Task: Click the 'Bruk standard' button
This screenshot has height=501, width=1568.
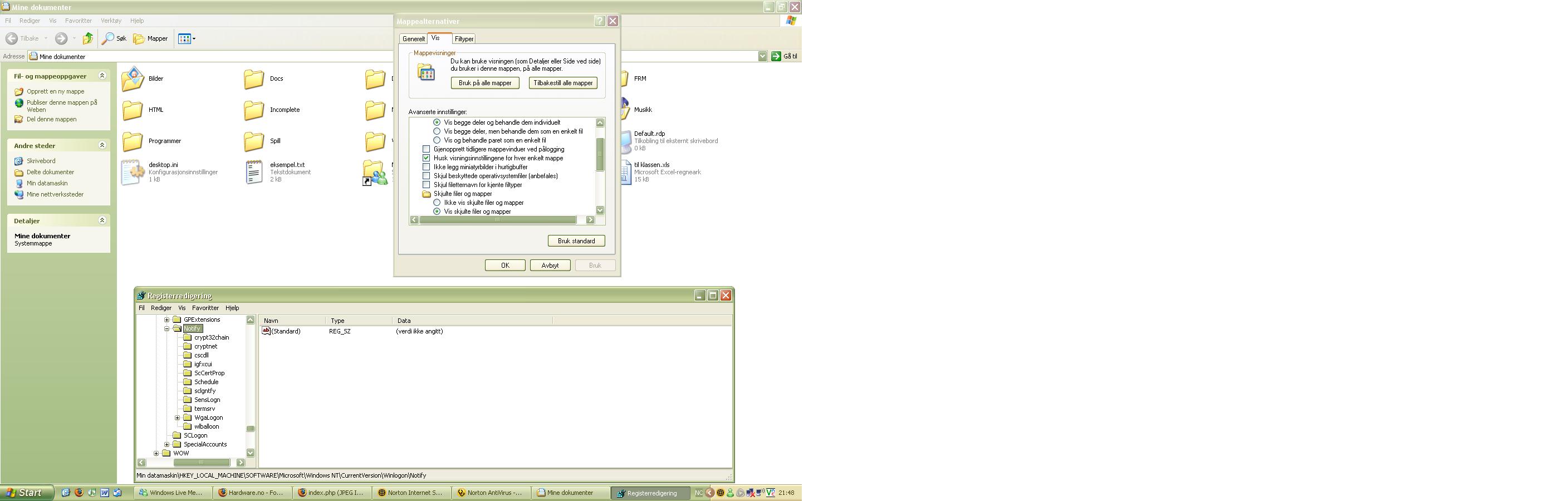Action: coord(576,241)
